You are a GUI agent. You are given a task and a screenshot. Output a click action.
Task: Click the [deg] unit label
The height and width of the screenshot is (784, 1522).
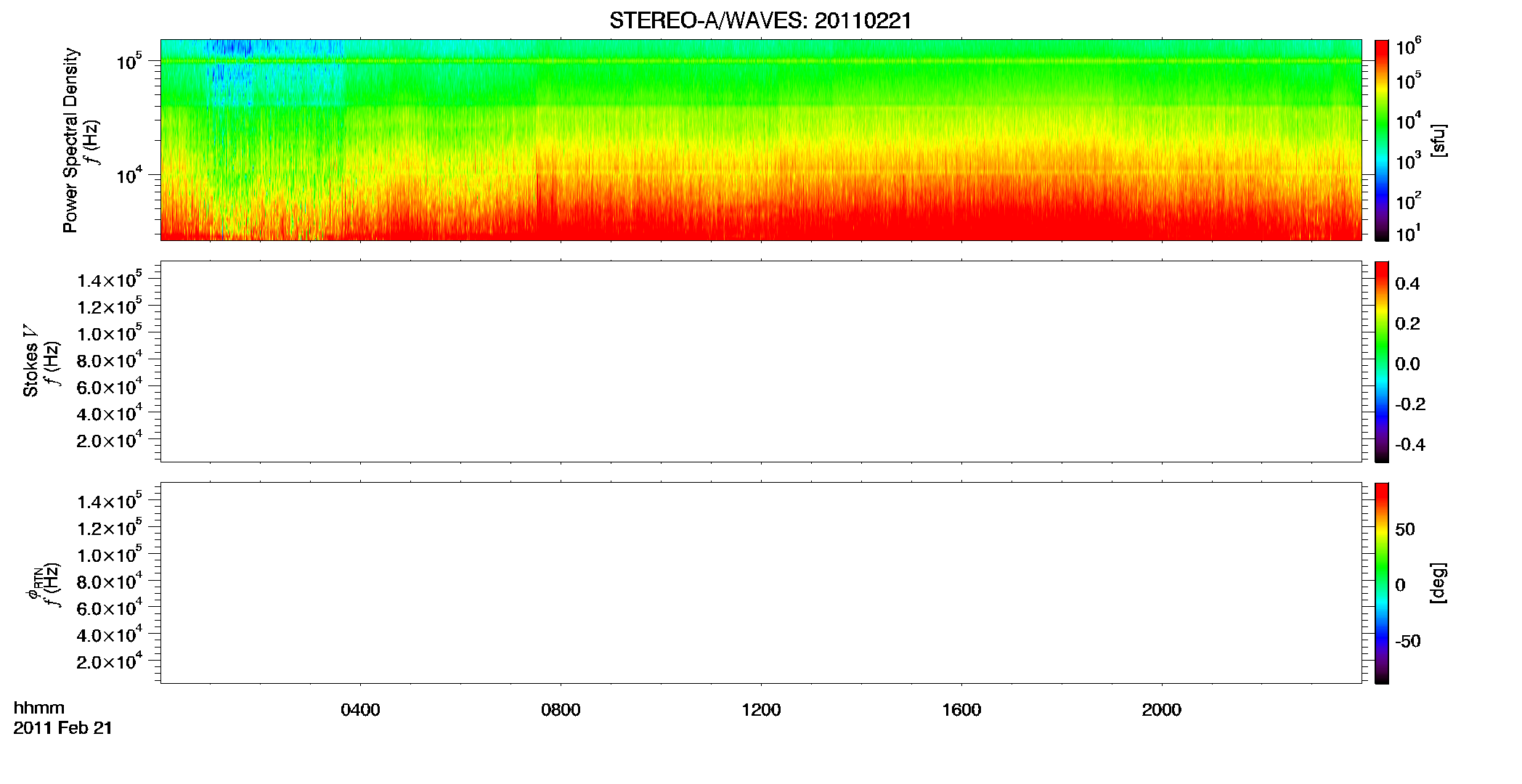tap(1438, 583)
